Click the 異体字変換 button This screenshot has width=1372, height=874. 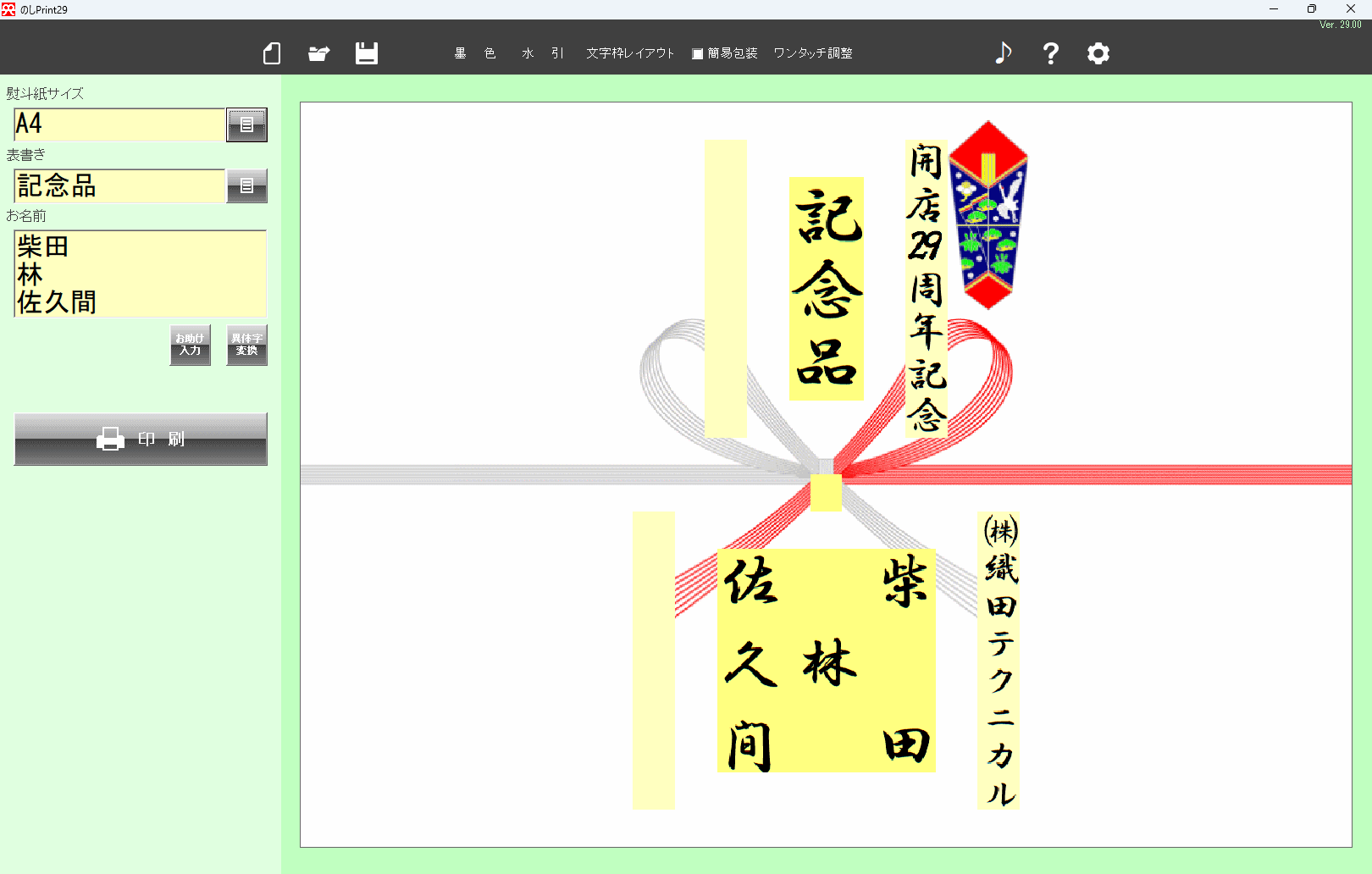tap(246, 345)
